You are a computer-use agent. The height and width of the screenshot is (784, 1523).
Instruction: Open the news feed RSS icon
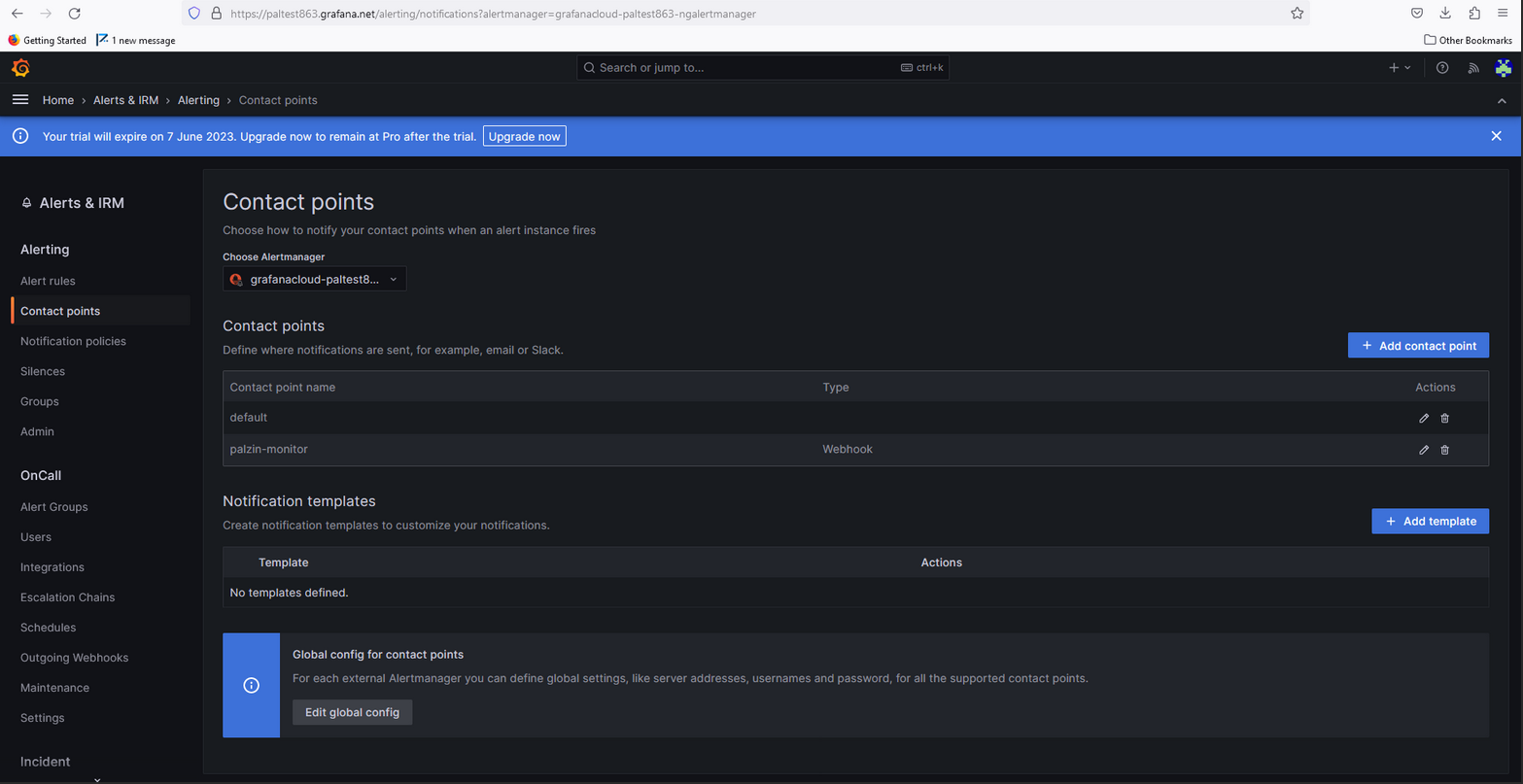point(1473,68)
